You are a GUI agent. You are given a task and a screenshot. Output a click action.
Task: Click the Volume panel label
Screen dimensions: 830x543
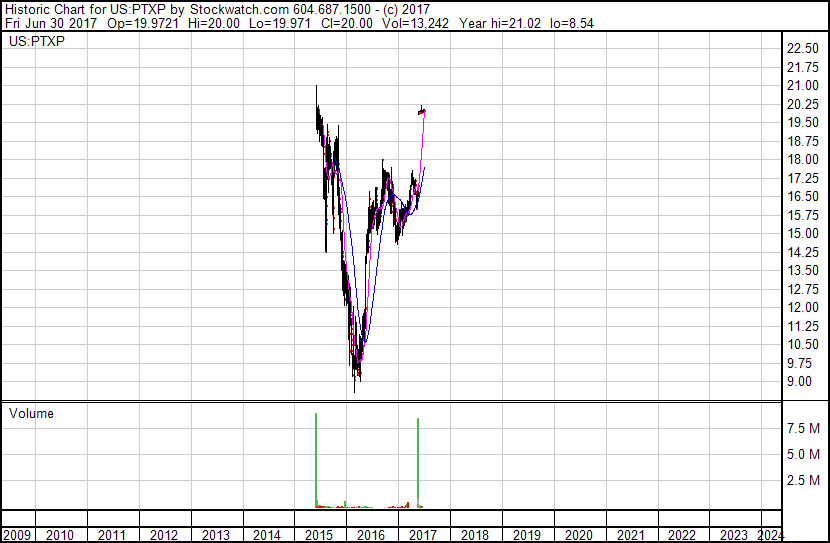[x=31, y=413]
